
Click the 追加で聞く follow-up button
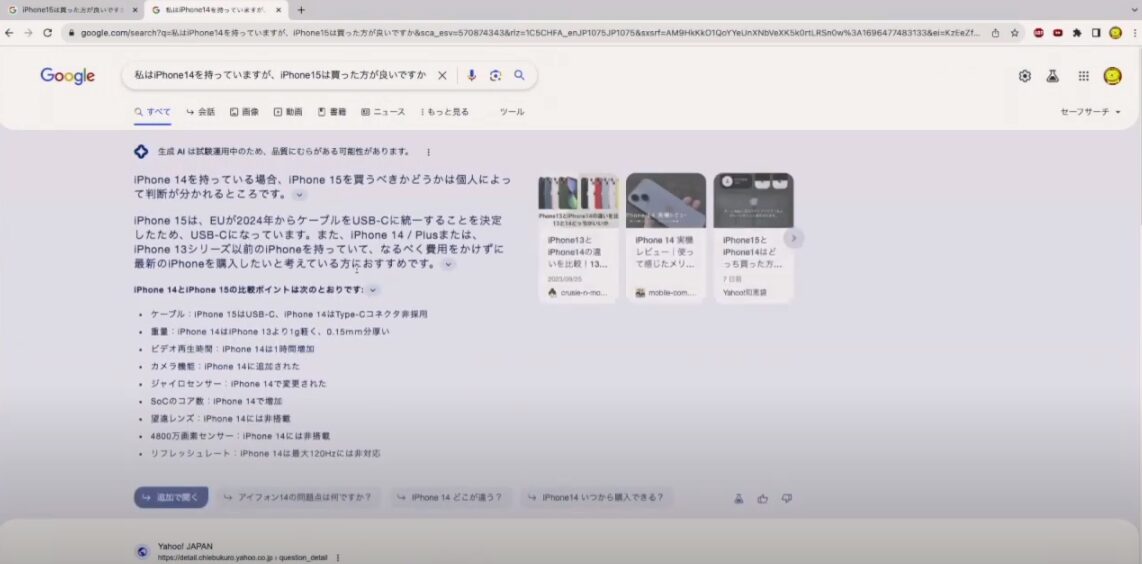[x=171, y=497]
